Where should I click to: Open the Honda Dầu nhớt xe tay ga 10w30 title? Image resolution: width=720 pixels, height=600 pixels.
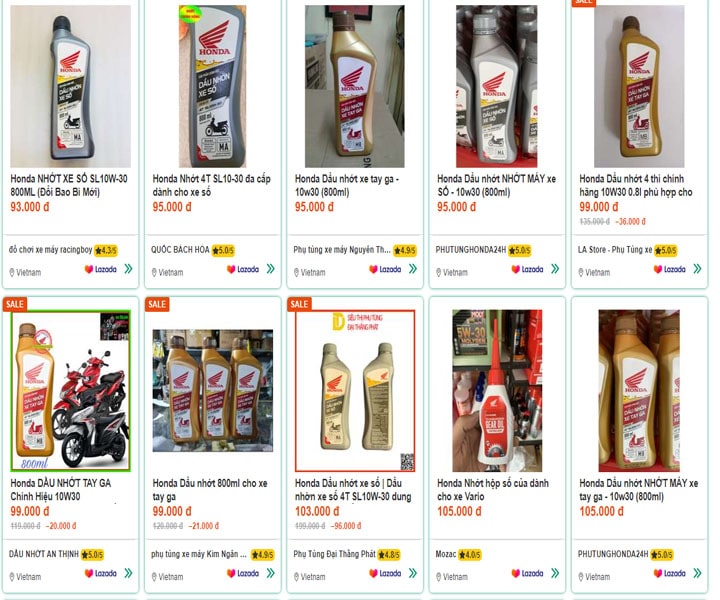tap(347, 185)
